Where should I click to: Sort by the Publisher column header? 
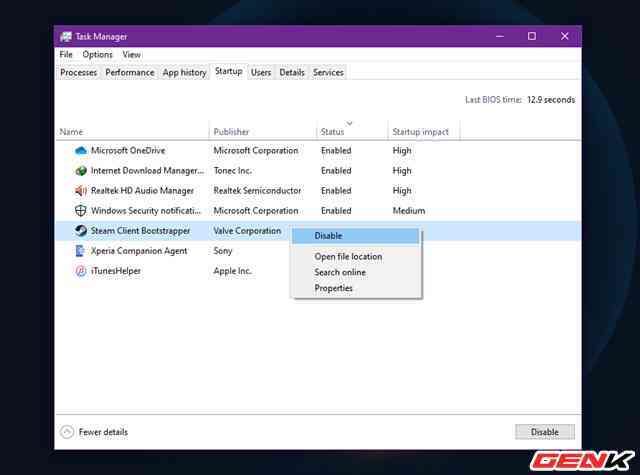[x=263, y=132]
